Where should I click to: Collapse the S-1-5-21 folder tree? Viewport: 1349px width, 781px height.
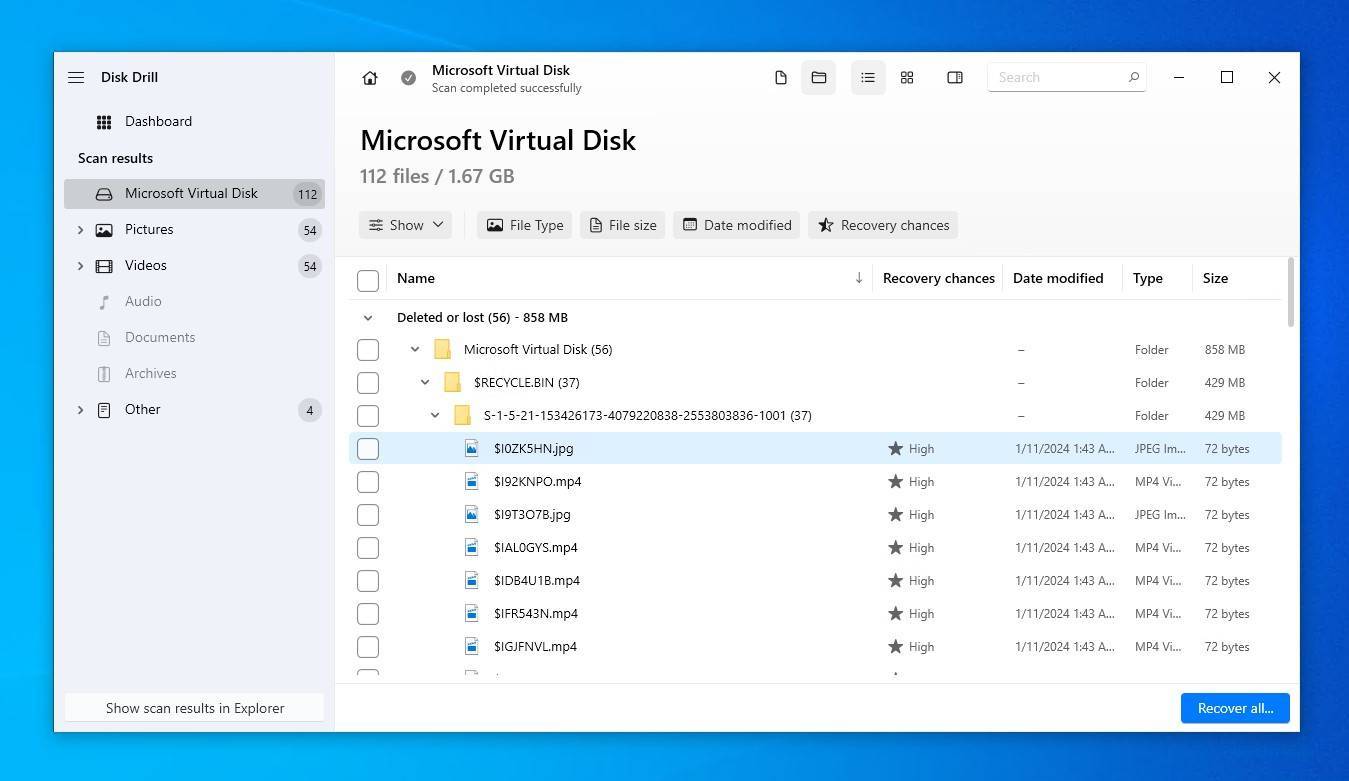pos(435,415)
